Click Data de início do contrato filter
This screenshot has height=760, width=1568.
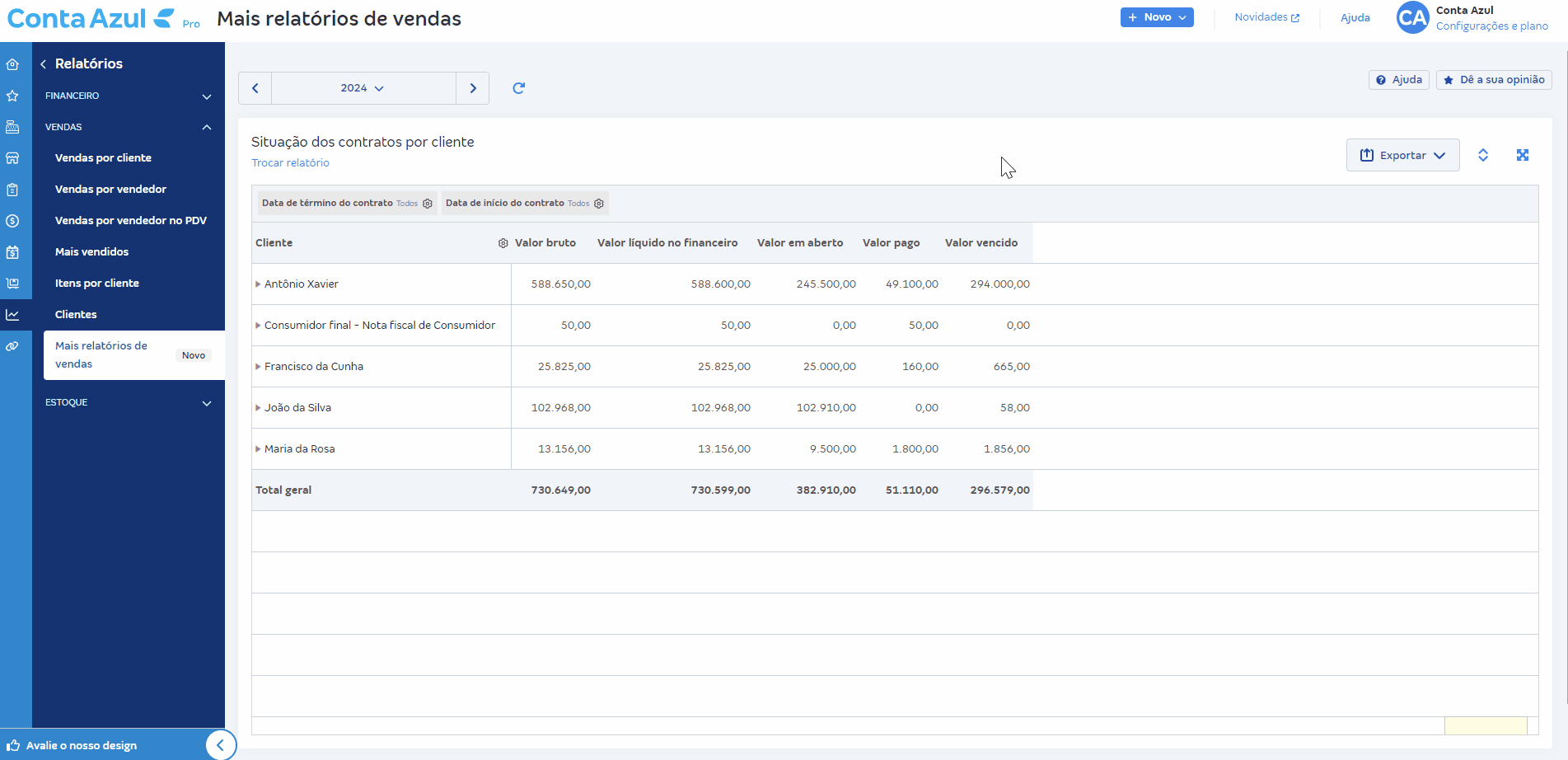(525, 204)
